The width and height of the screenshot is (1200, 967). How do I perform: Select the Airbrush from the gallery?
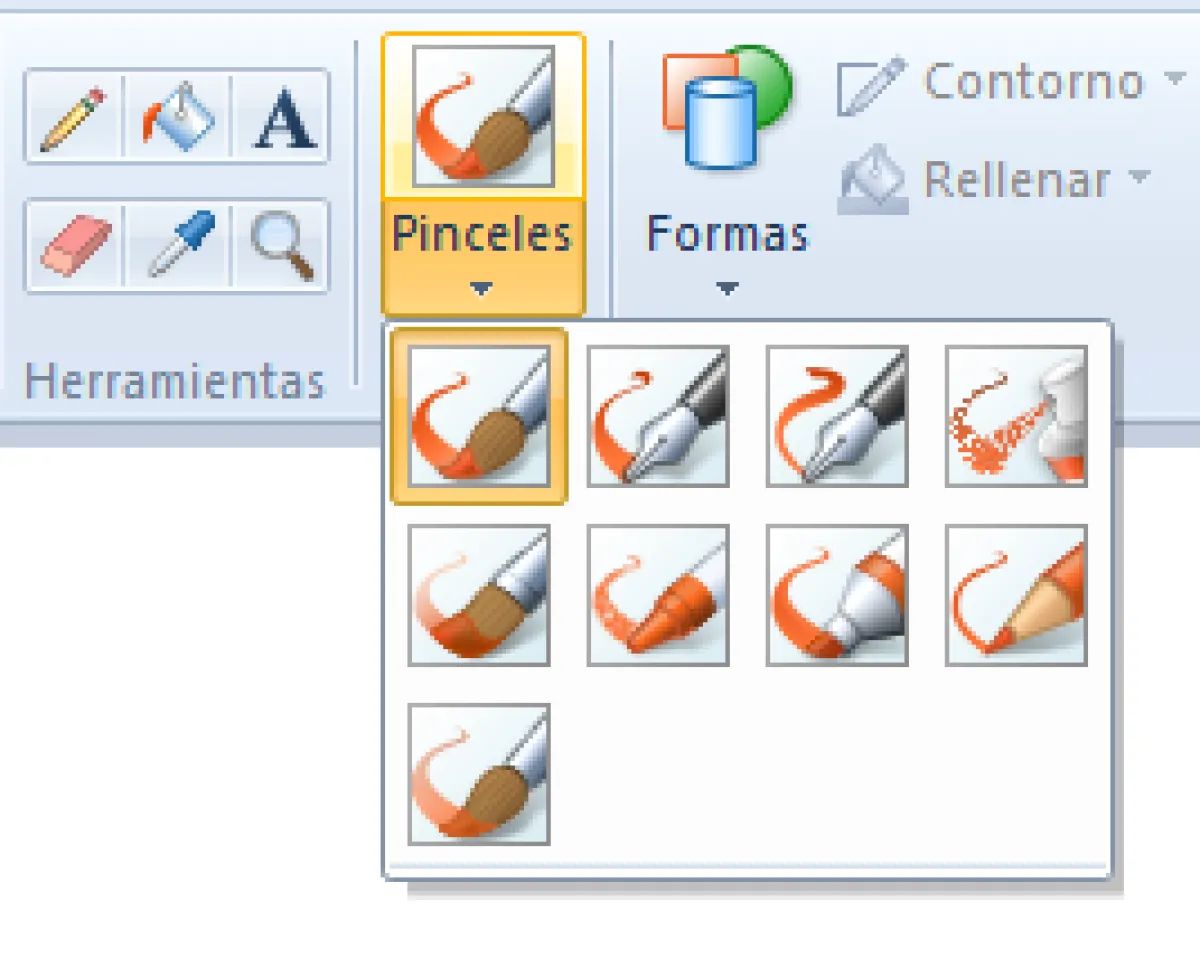[x=1015, y=416]
